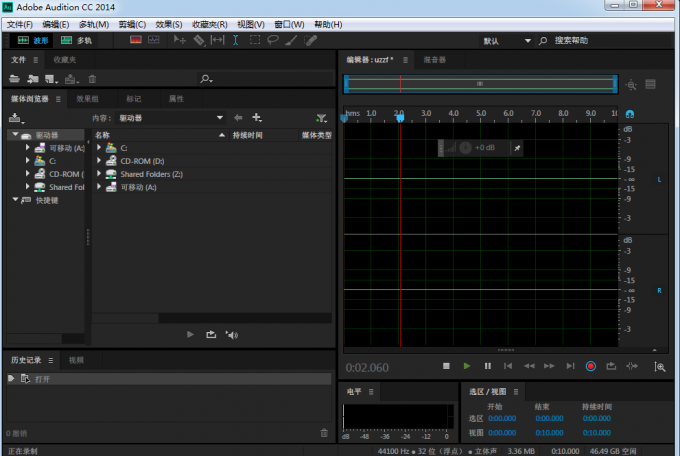Move playhead to previous marker
680x456 pixels.
pyautogui.click(x=508, y=366)
